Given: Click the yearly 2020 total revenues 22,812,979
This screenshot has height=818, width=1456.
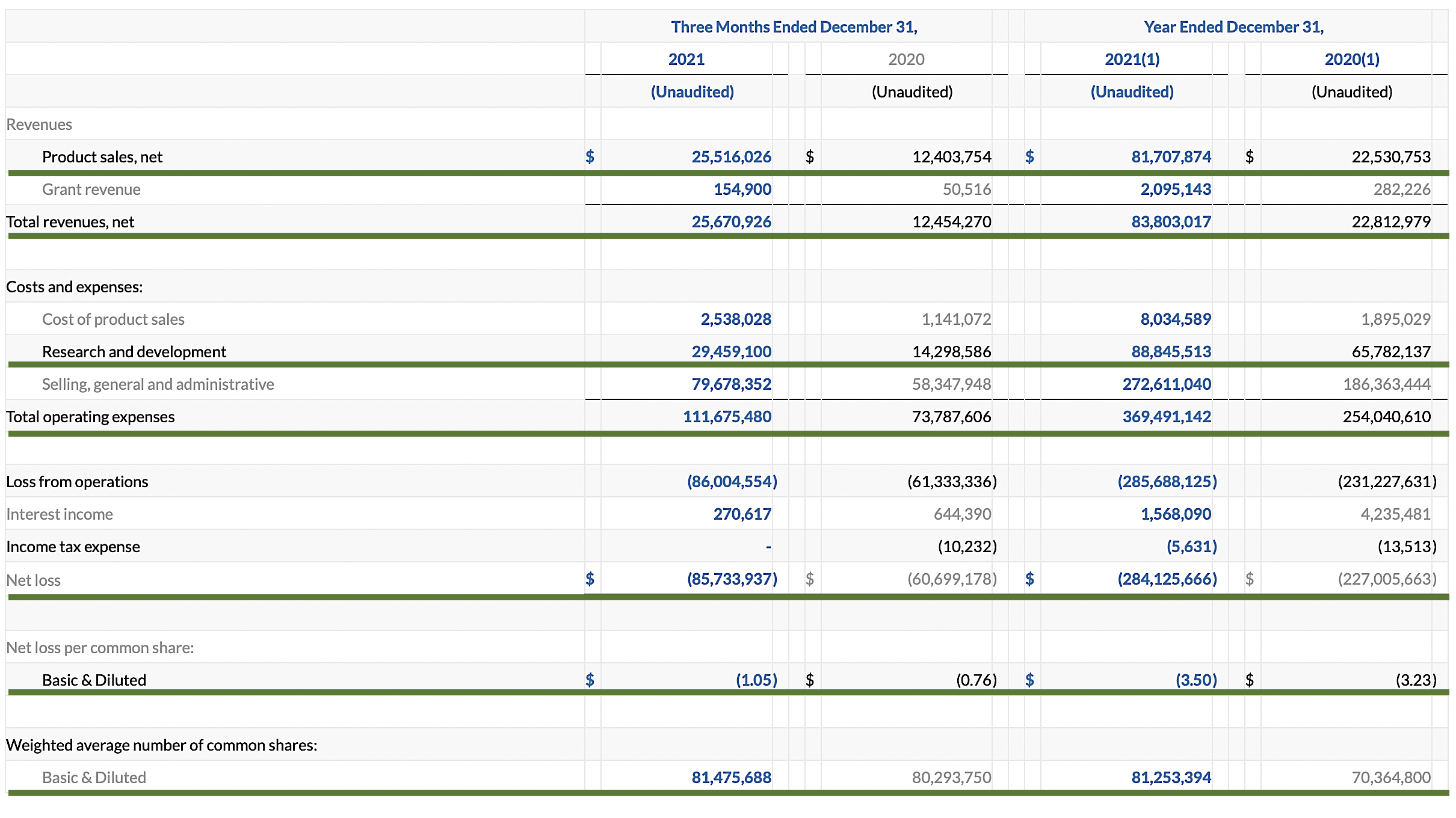Looking at the screenshot, I should [x=1391, y=222].
